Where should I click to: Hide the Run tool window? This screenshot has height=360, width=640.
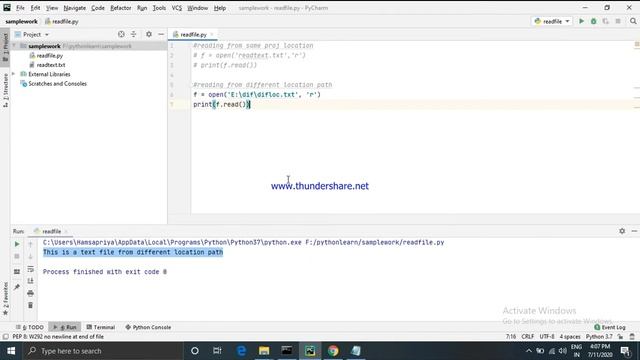(634, 231)
